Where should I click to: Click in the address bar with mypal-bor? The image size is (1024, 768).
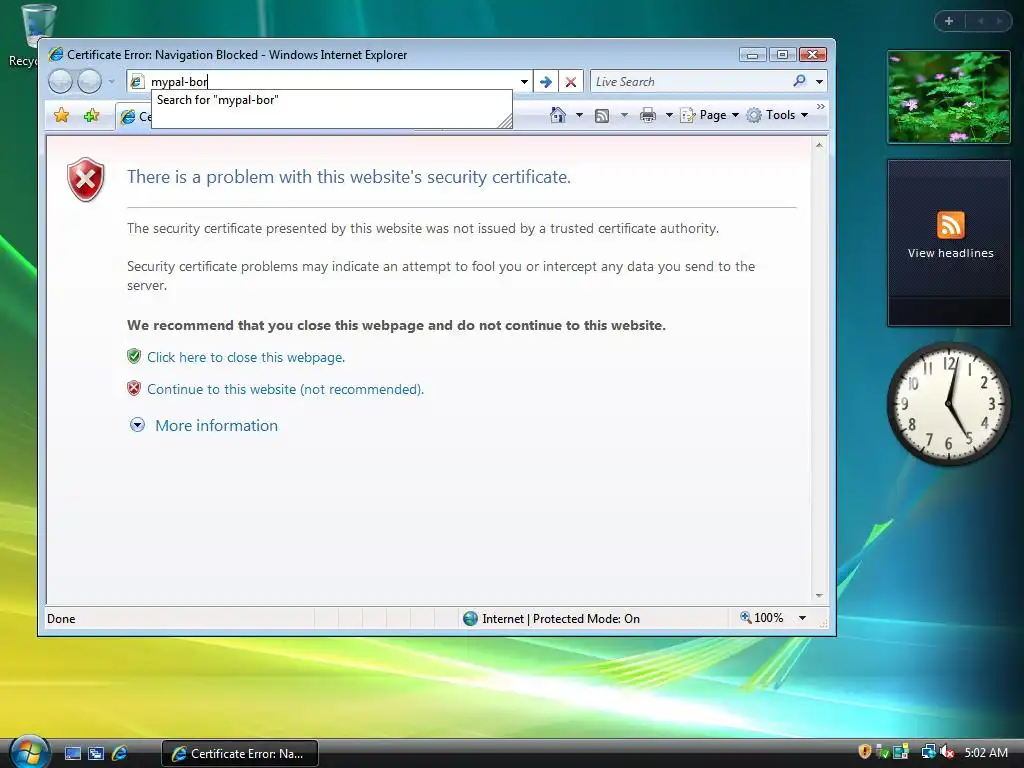point(330,82)
